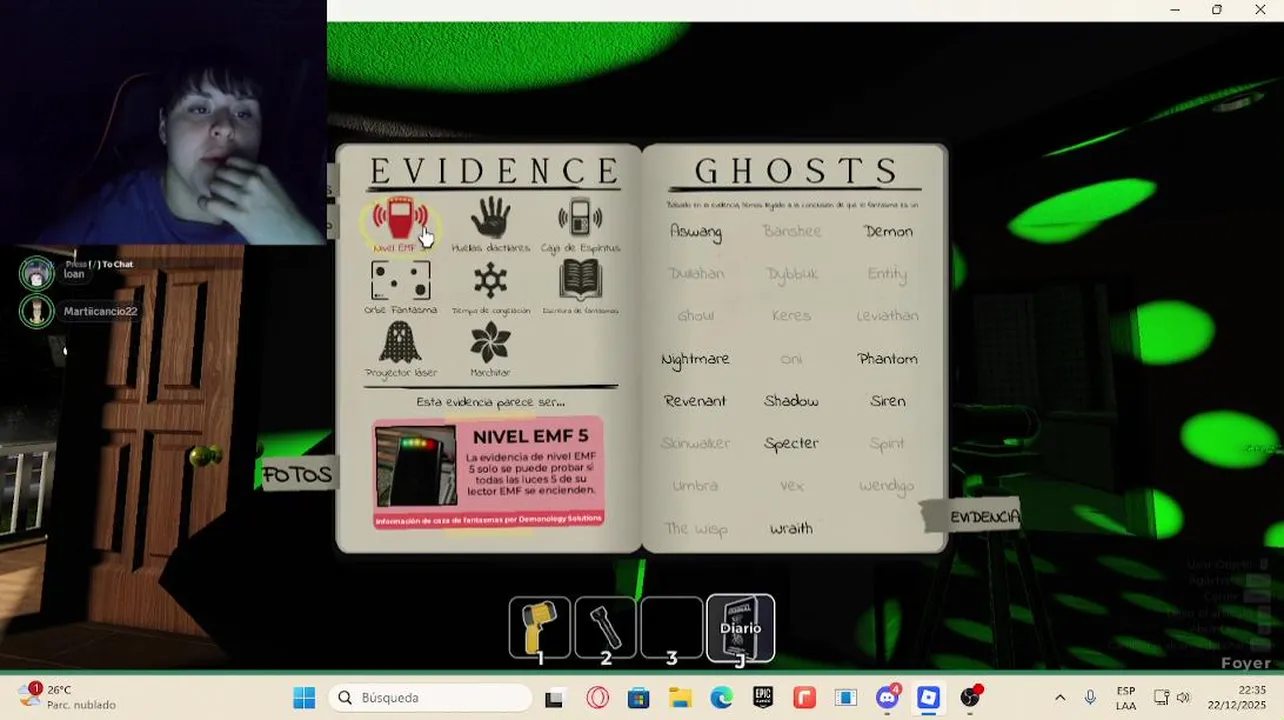Open the Windows Start menu

point(304,697)
